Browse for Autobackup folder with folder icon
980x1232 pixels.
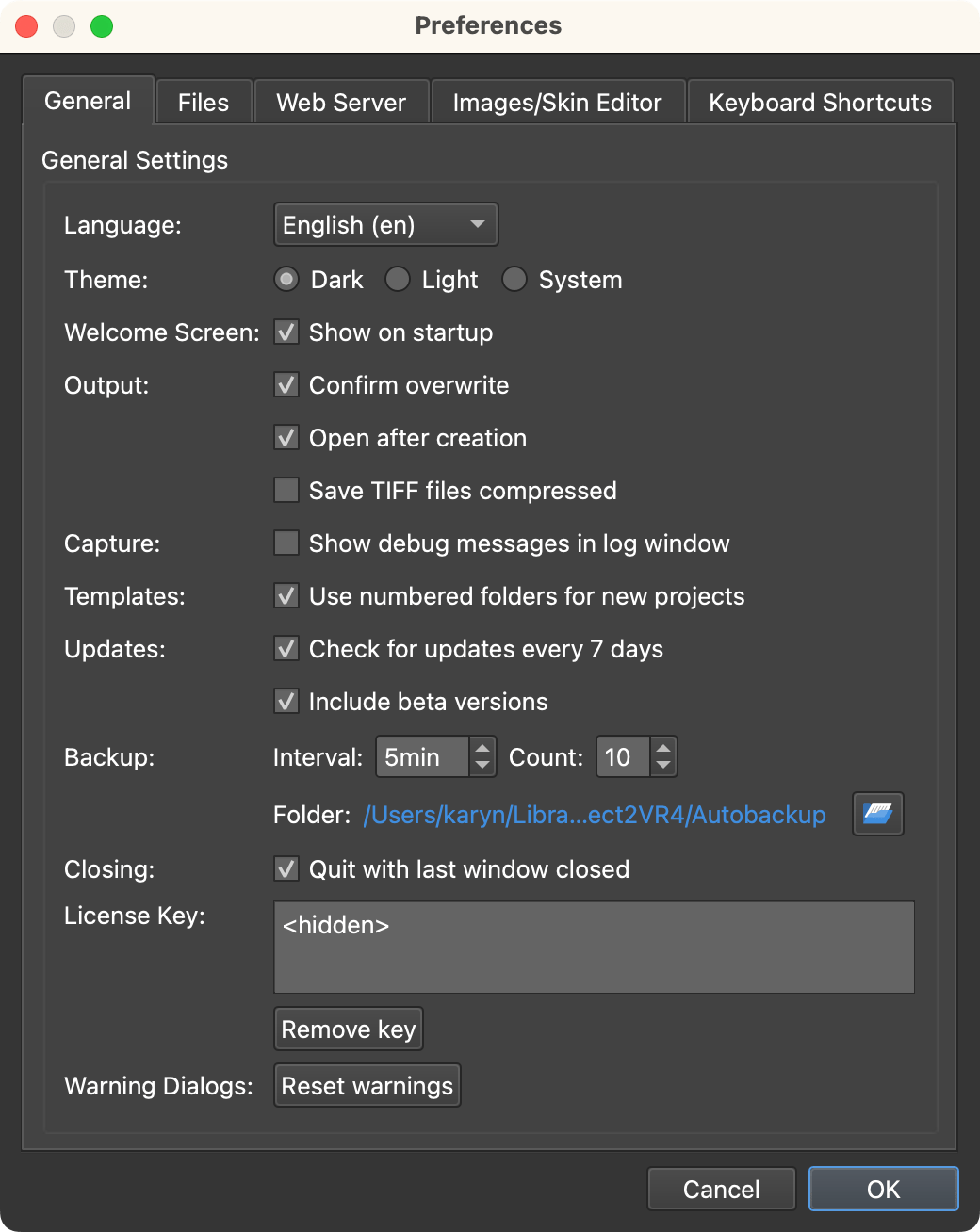point(877,814)
